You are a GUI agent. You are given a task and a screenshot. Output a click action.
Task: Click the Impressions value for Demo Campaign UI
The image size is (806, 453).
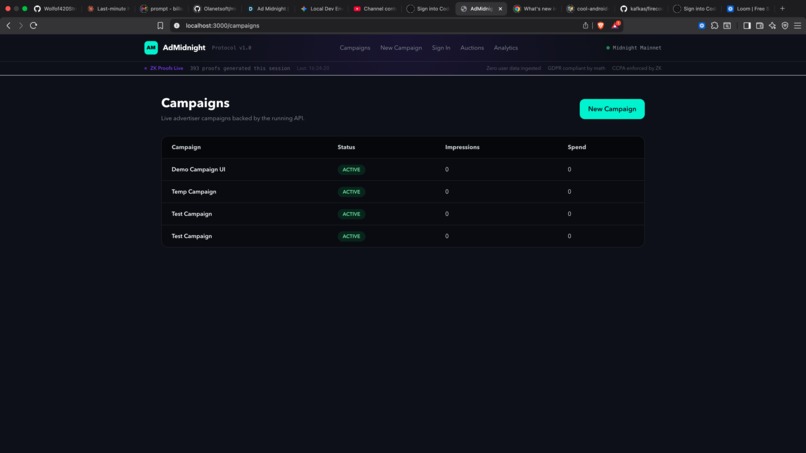[447, 170]
